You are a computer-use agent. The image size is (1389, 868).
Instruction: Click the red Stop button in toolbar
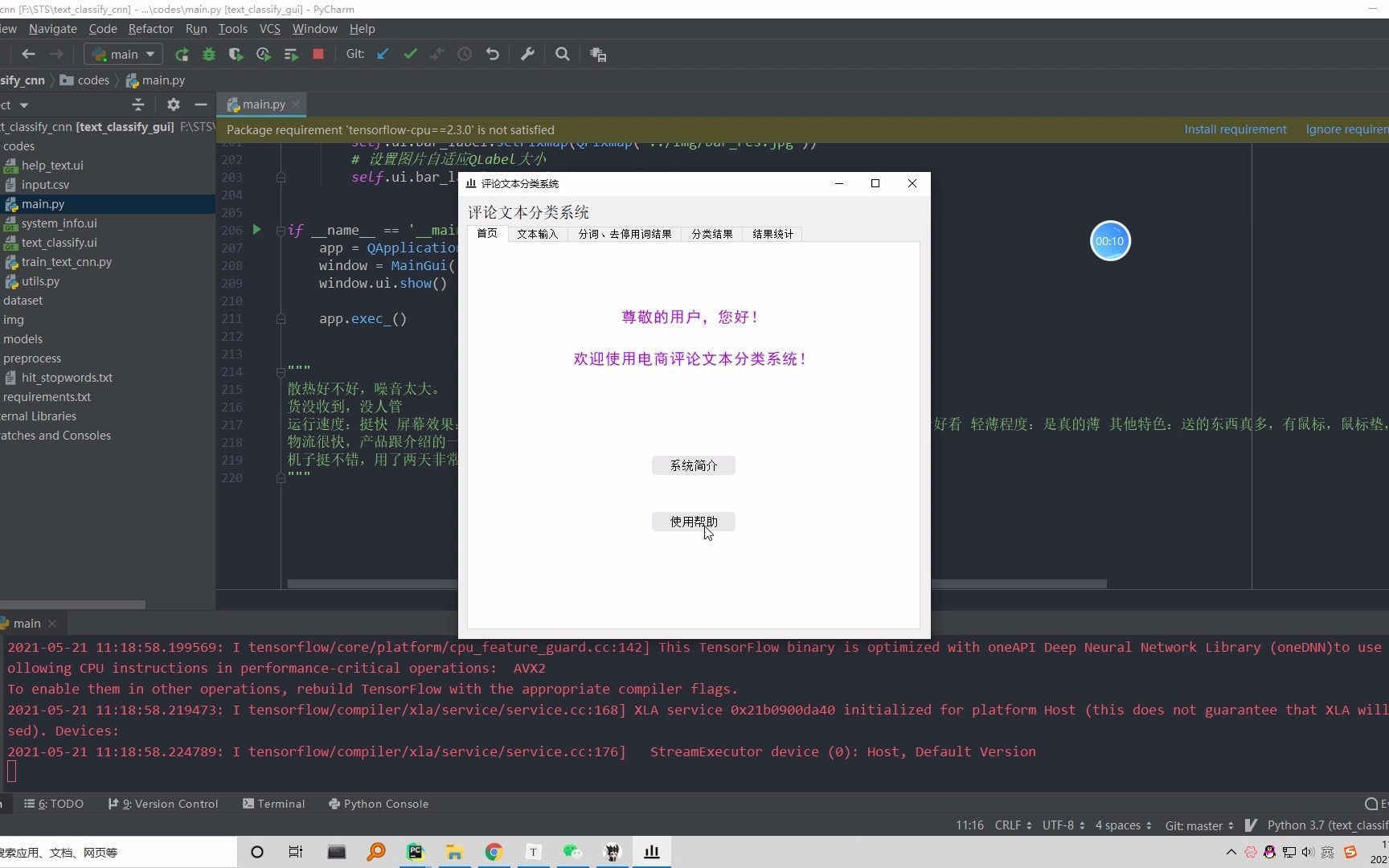tap(318, 55)
